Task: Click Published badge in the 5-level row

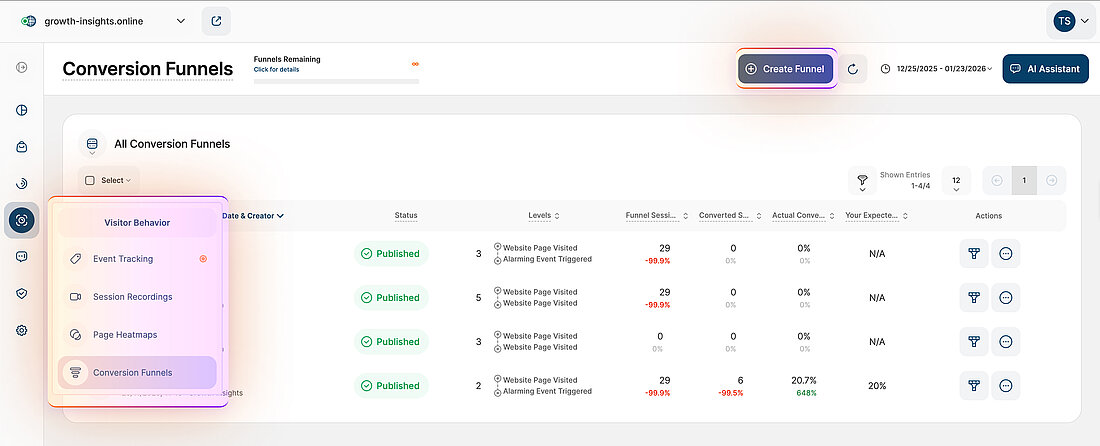Action: [x=391, y=297]
